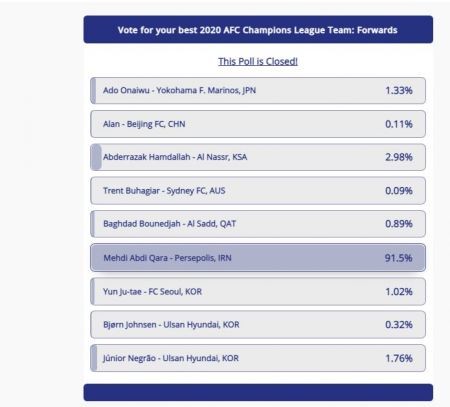
Task: Click the 0.11% result for Alan
Action: coord(399,124)
